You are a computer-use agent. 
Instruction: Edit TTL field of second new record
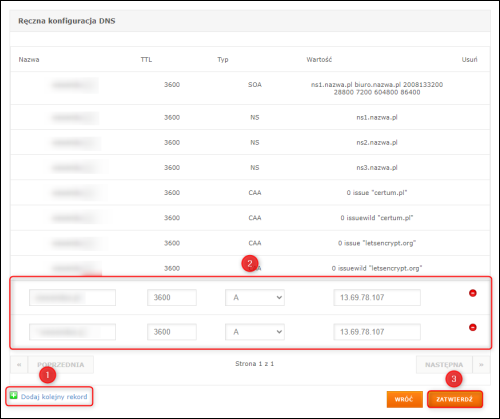(172, 332)
